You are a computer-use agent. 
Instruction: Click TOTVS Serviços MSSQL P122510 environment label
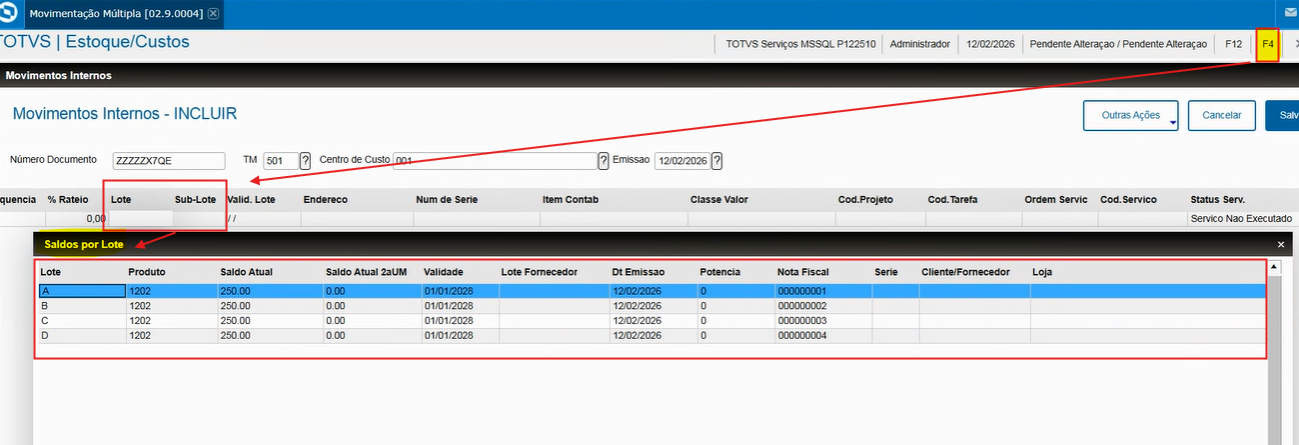pos(801,45)
